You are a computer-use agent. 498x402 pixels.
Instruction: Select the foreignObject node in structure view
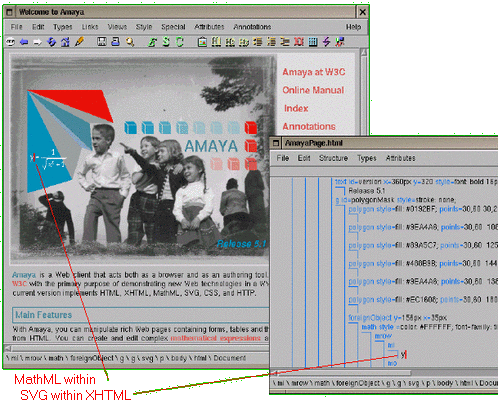[397, 318]
